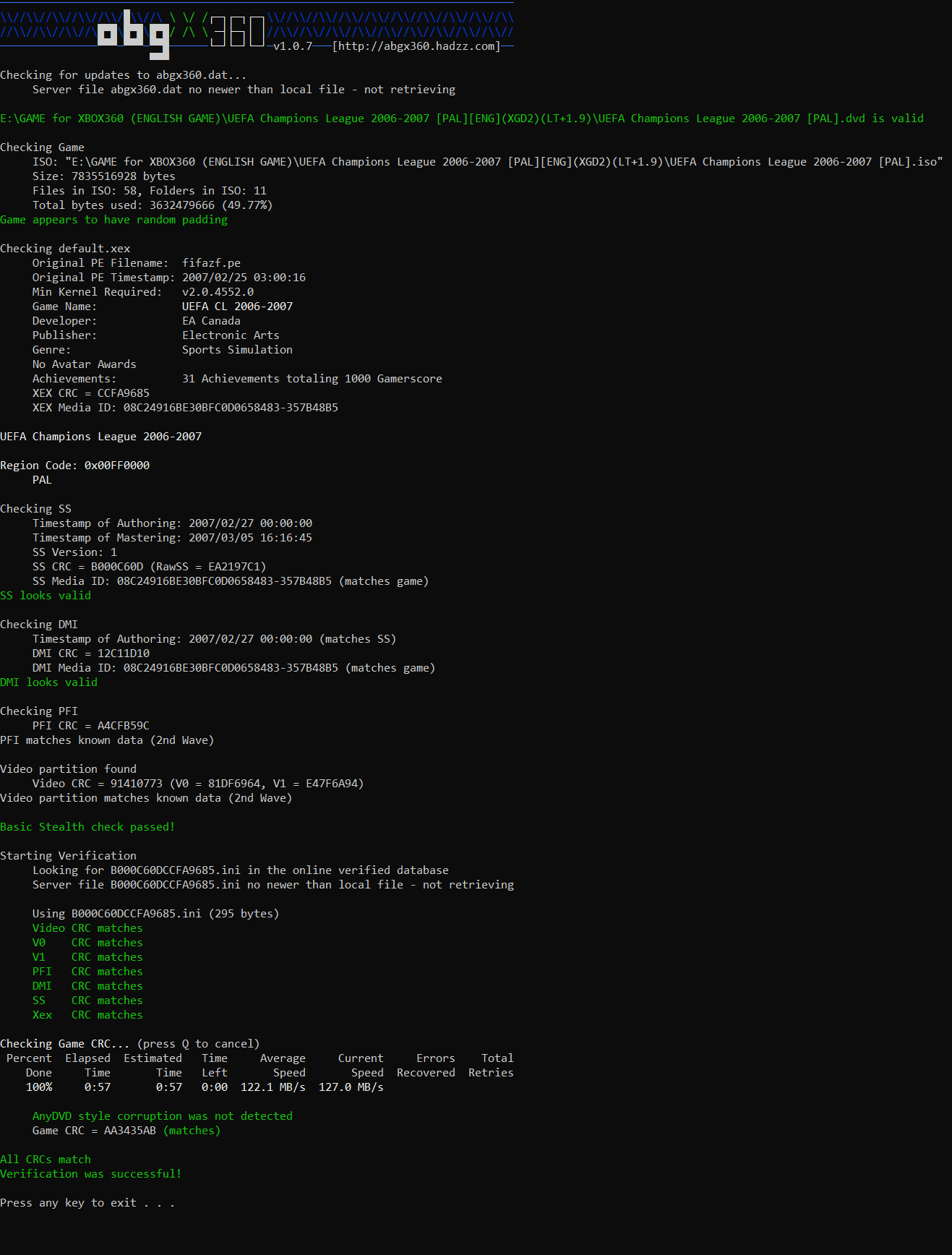The image size is (952, 1255).
Task: Click 'Checking Game CRC... (press Q to cancel)'
Action: coord(130,1044)
